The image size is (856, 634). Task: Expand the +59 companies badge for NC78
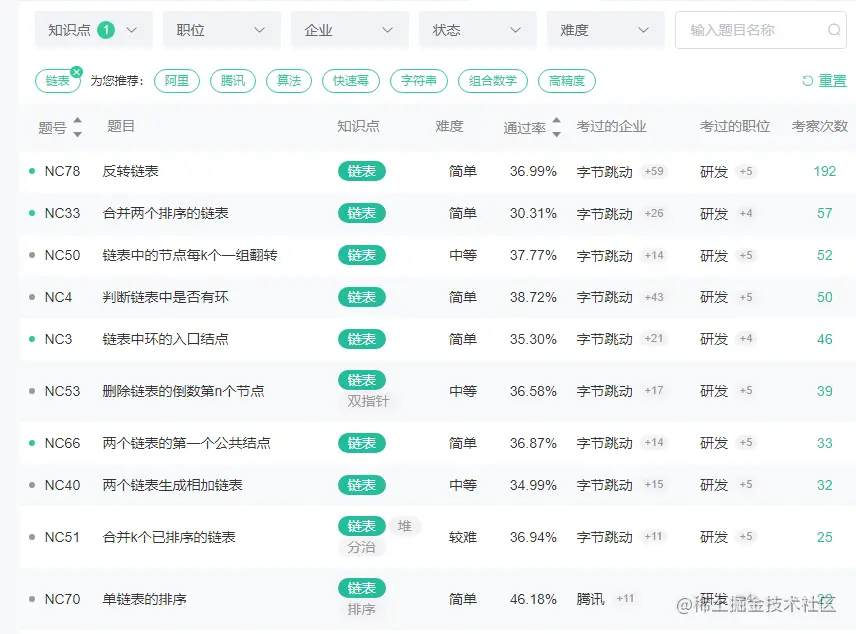pyautogui.click(x=653, y=171)
